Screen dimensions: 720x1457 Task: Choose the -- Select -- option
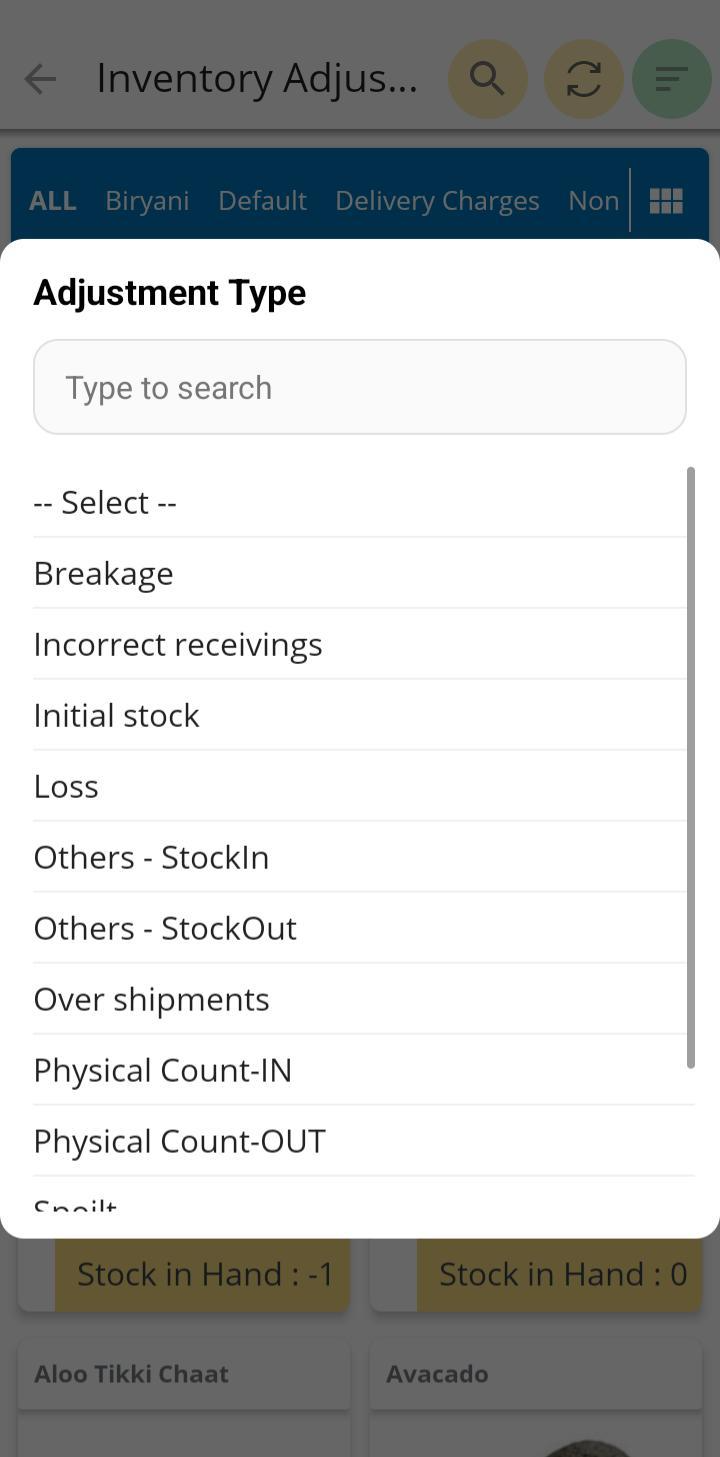tap(105, 502)
